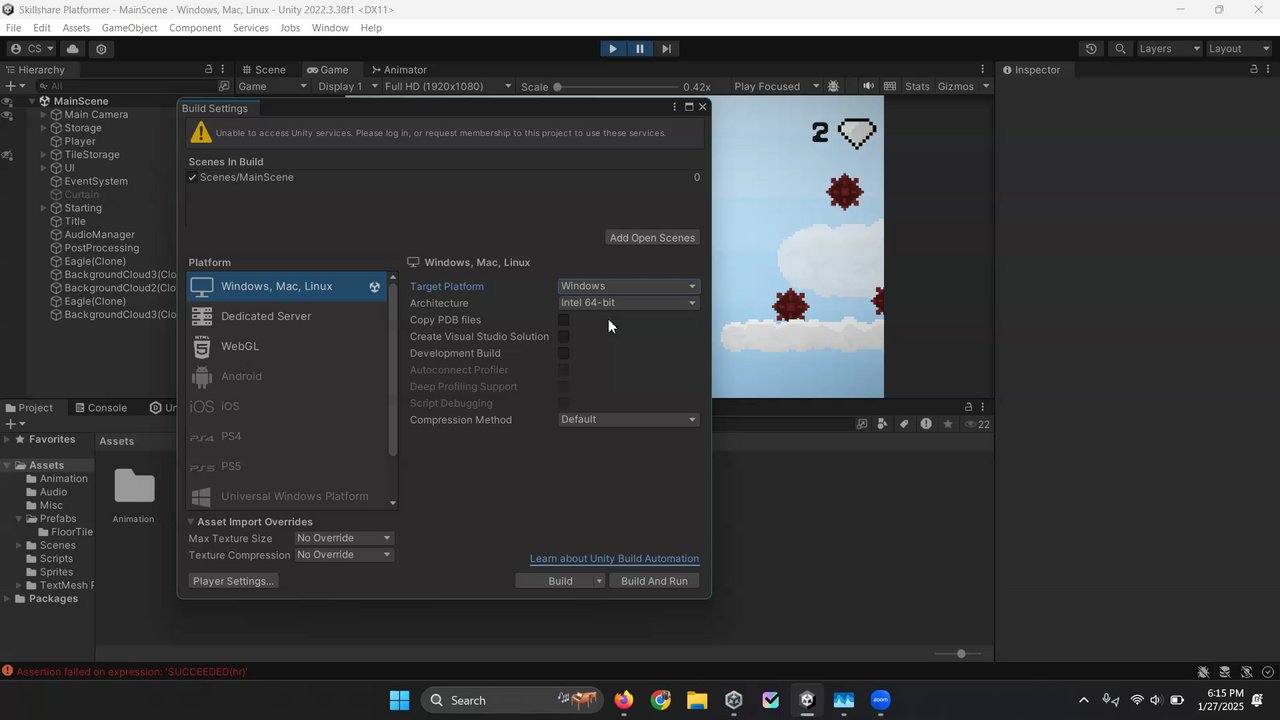Viewport: 1280px width, 720px height.
Task: Open the Play Focused dropdown
Action: click(776, 86)
